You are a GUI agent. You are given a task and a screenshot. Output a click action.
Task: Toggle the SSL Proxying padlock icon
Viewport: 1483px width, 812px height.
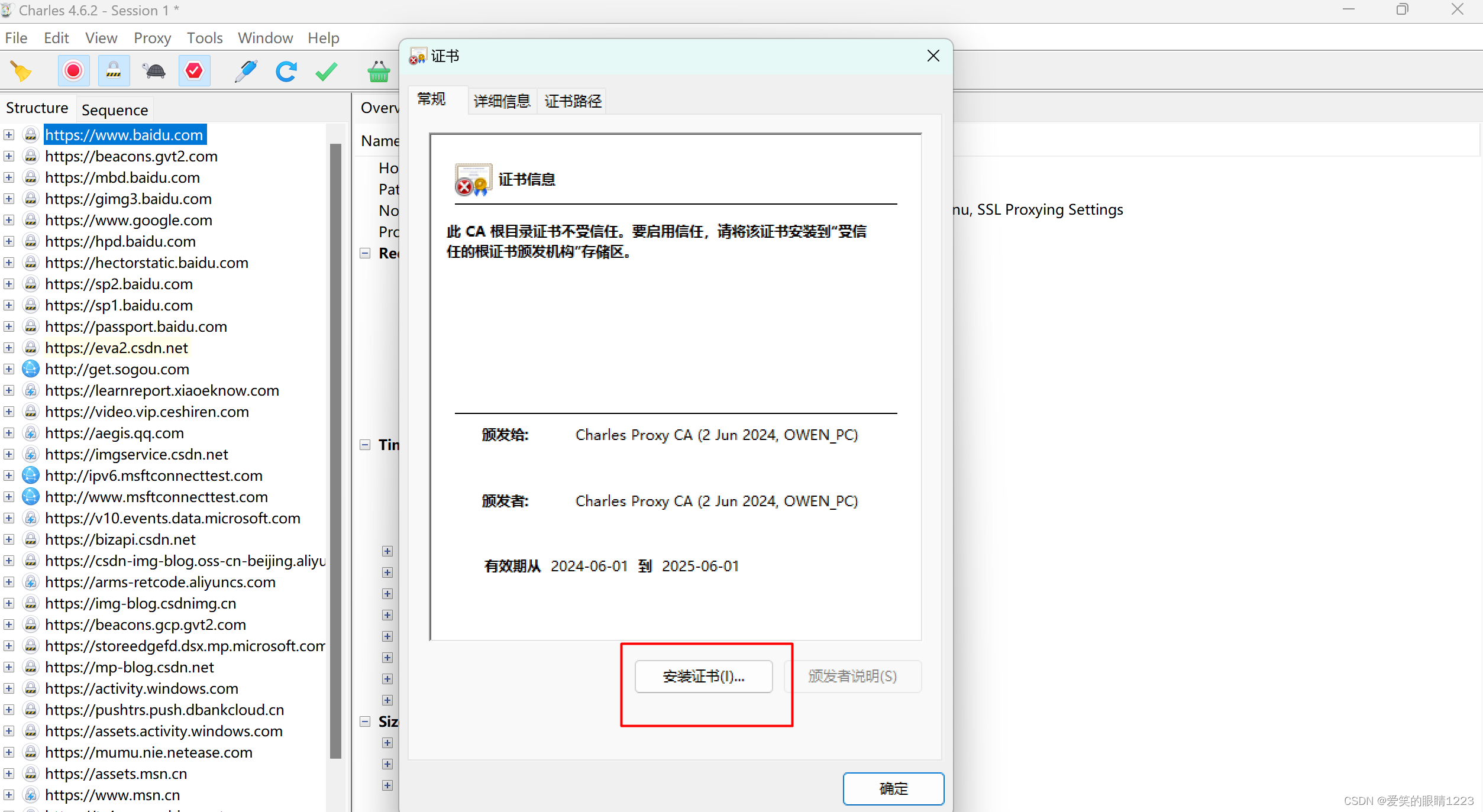[x=114, y=72]
